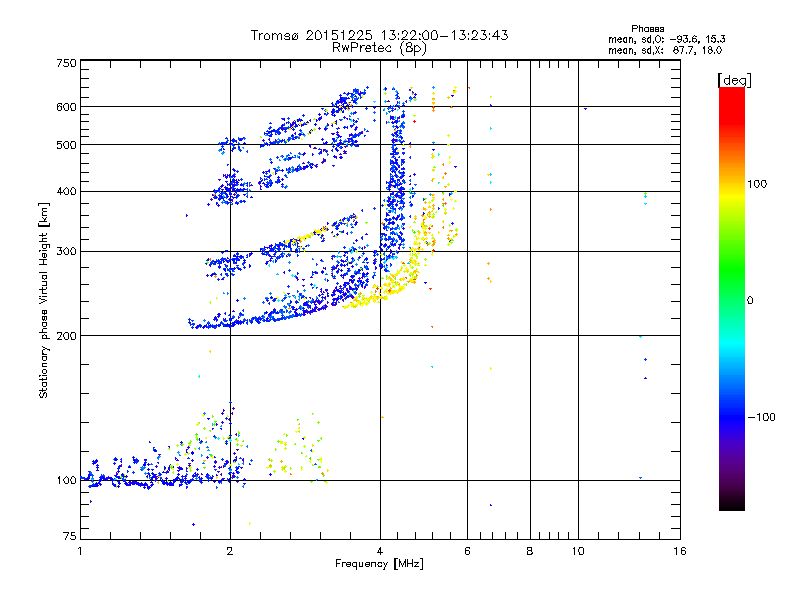Click the y-axis title "Stationary phase Virtual Height [km]"
The height and width of the screenshot is (600, 800).
[x=44, y=300]
